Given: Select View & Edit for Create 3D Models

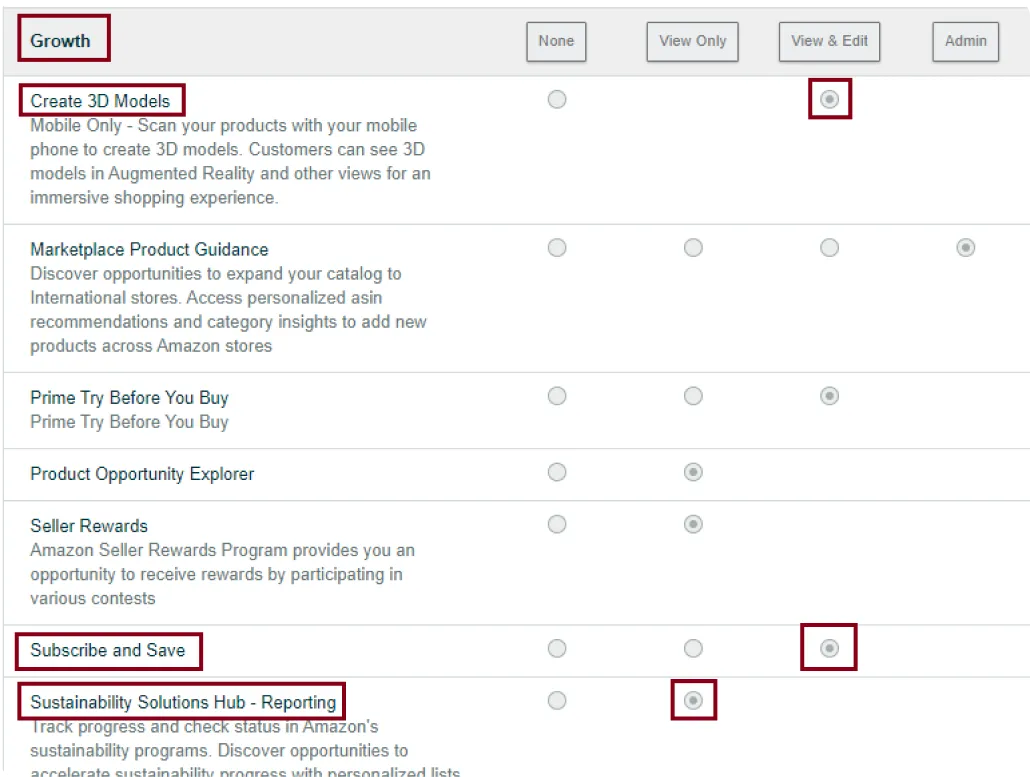Looking at the screenshot, I should [x=829, y=99].
